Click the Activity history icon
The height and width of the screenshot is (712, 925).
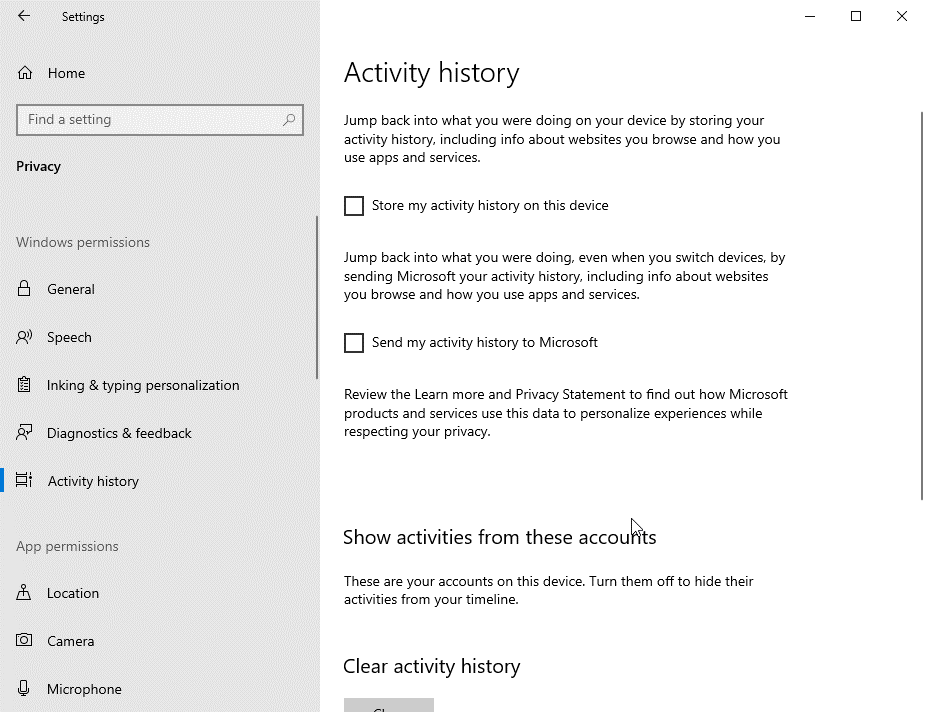tap(25, 481)
